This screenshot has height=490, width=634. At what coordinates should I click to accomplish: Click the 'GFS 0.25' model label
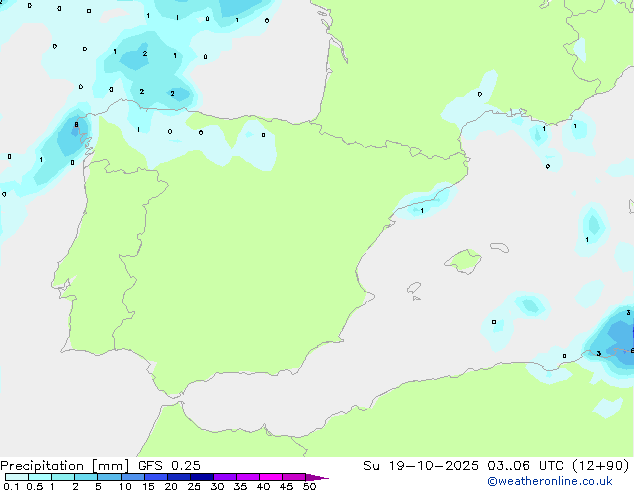169,466
